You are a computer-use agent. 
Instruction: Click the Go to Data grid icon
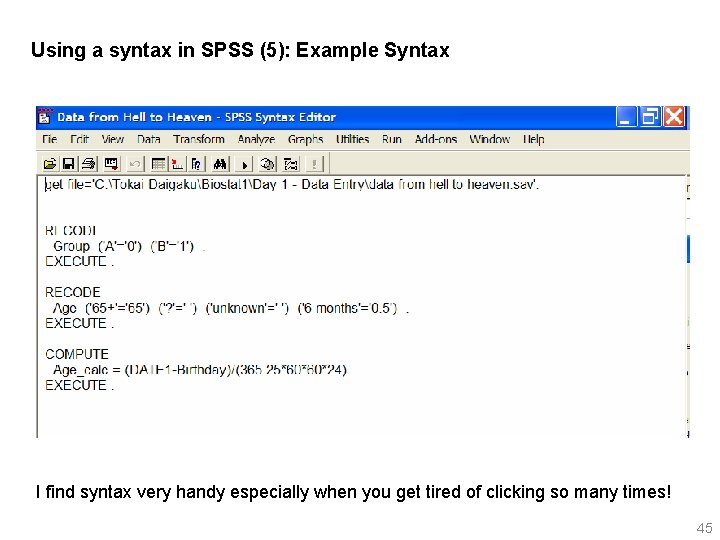158,163
